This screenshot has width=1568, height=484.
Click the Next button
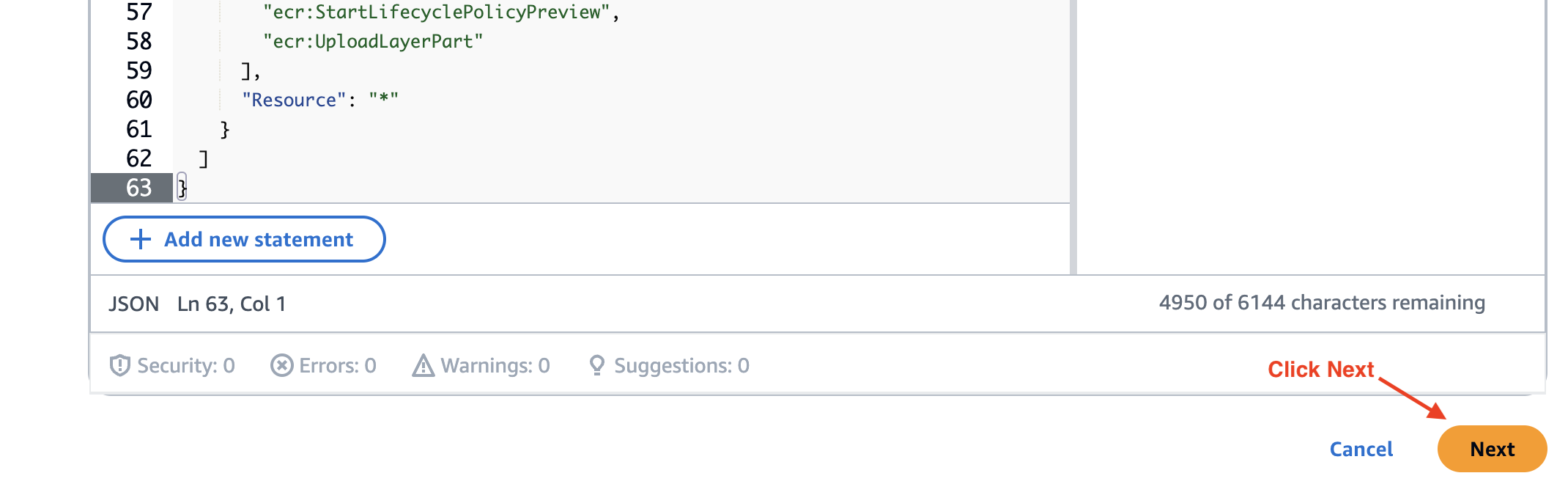coord(1493,449)
